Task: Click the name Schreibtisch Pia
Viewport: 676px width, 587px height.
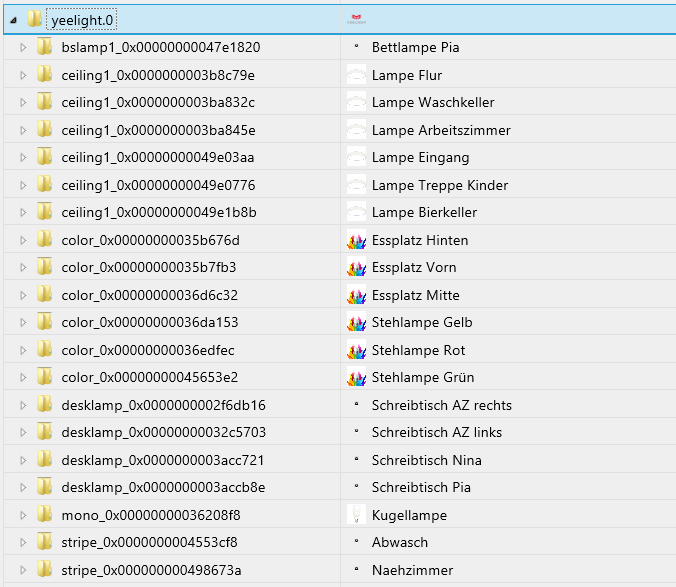Action: [422, 487]
